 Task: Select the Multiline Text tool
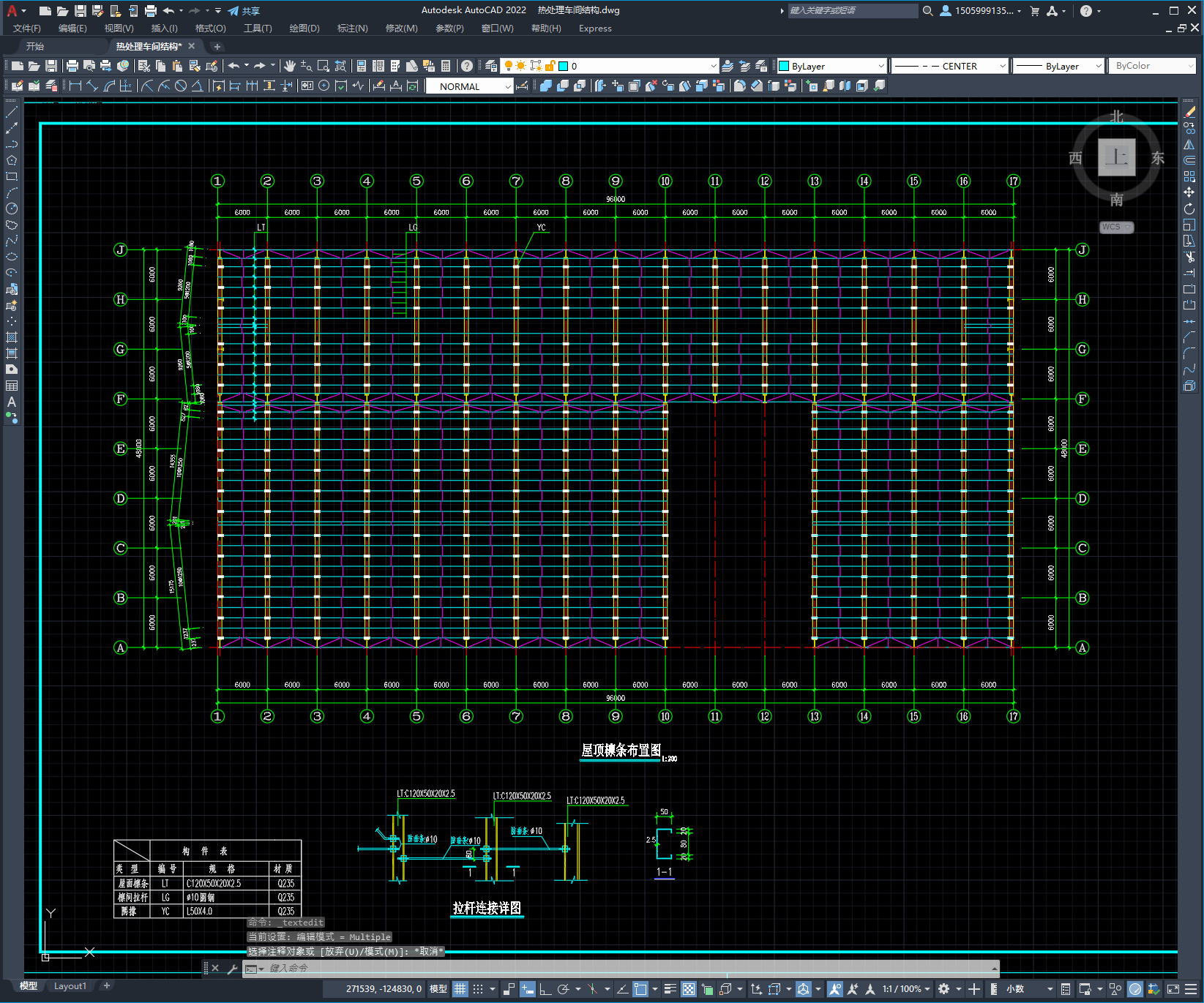point(12,402)
